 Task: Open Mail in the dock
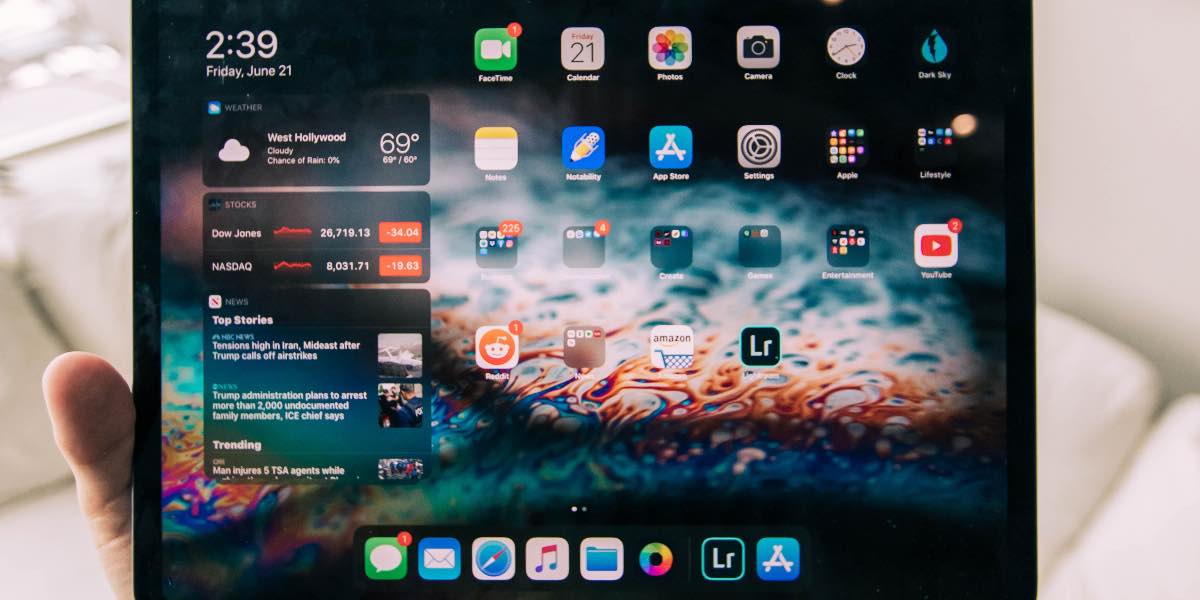440,558
